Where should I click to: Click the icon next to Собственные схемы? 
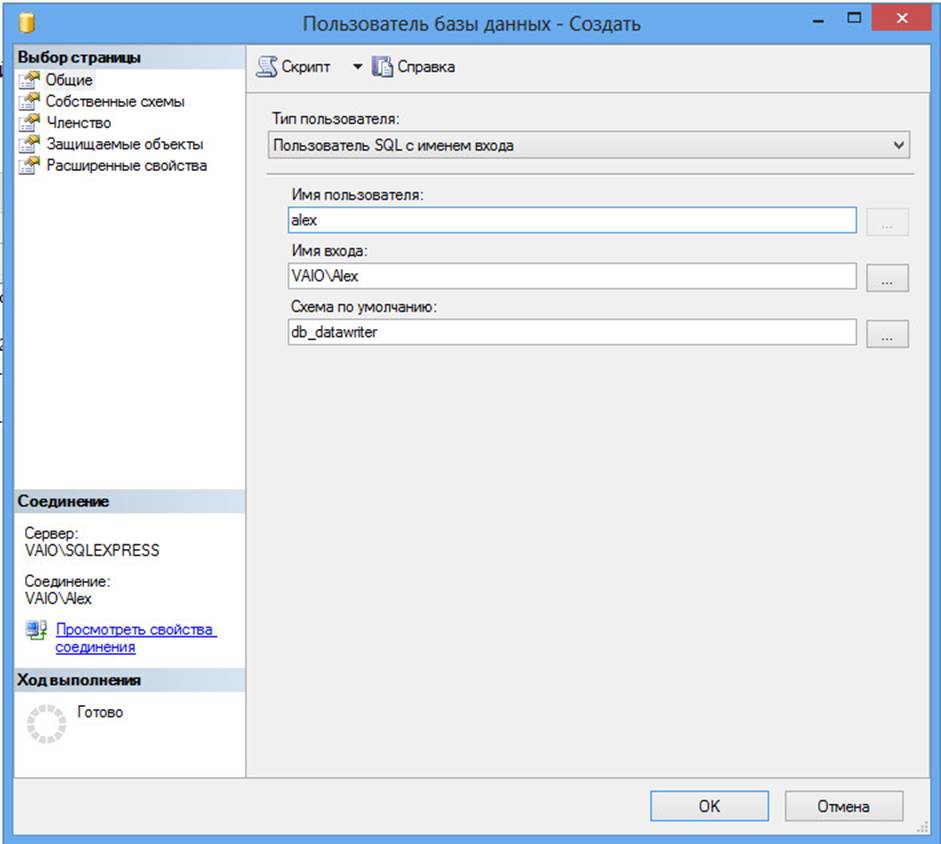pos(29,101)
